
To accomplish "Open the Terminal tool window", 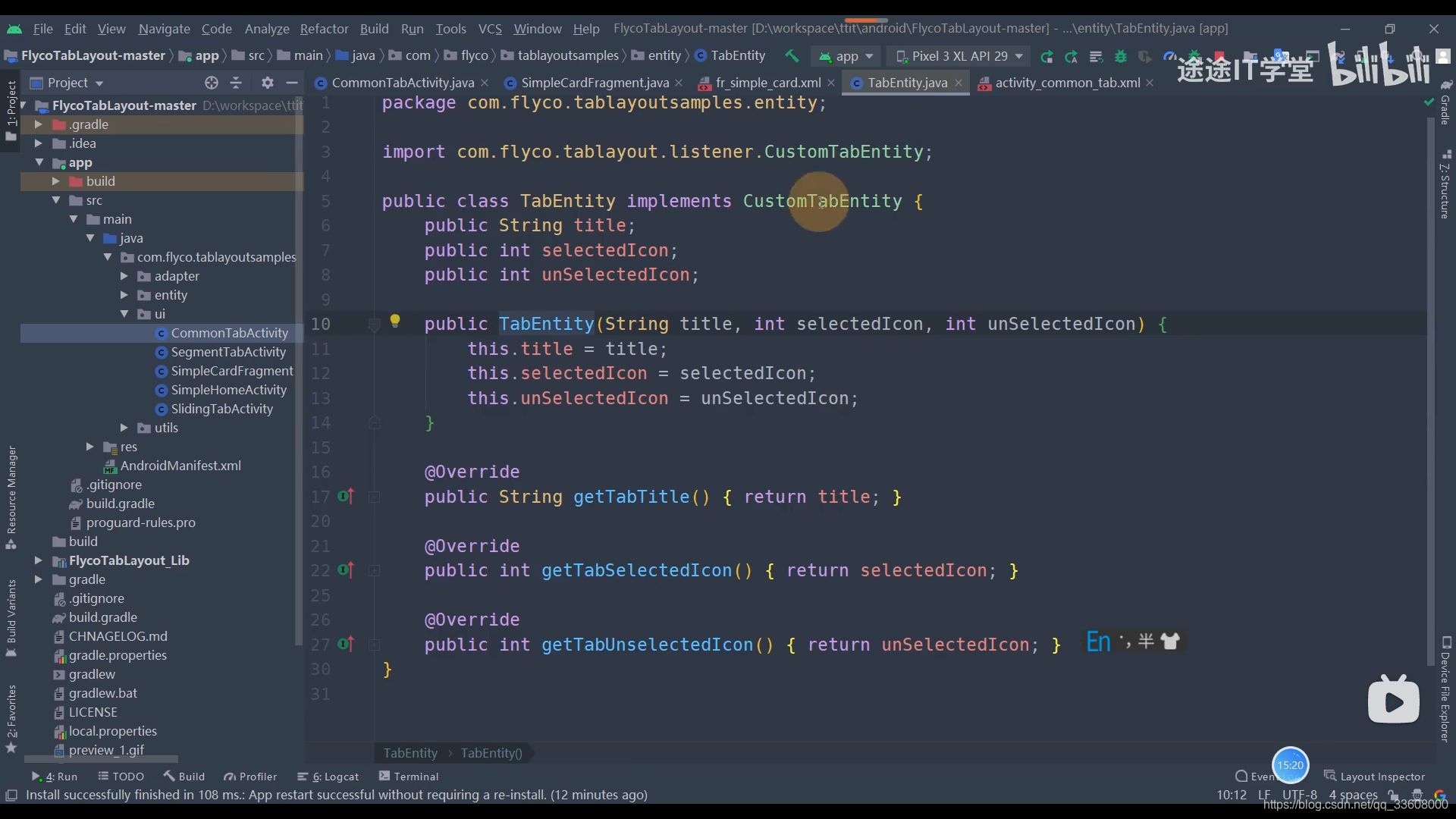I will click(409, 777).
